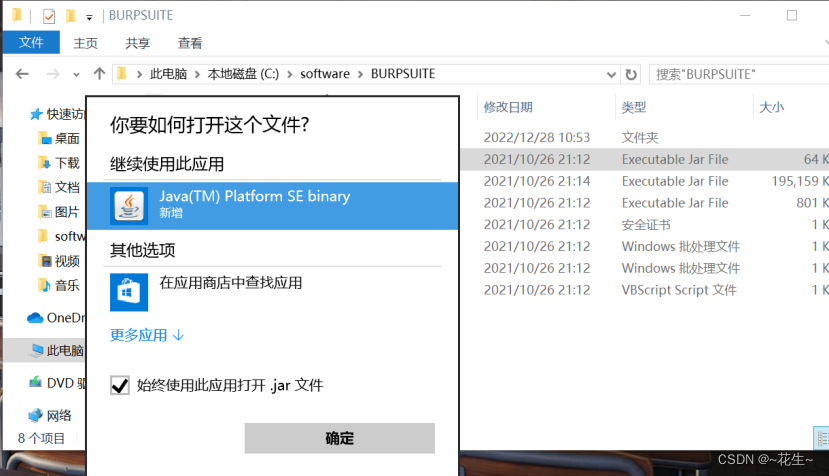Viewport: 829px width, 476px height.
Task: Open 文档 folder in sidebar
Action: pyautogui.click(x=59, y=187)
